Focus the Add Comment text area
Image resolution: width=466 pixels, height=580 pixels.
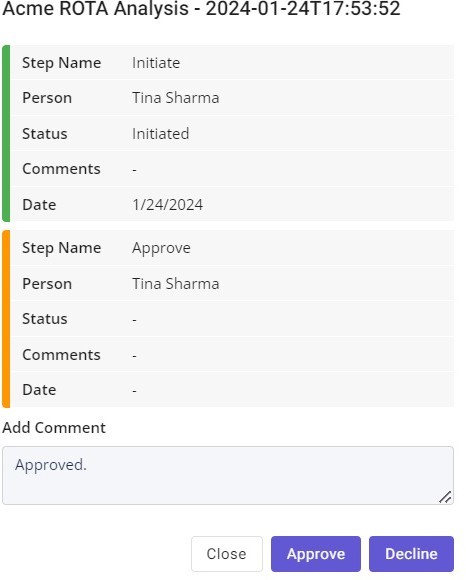(x=228, y=475)
